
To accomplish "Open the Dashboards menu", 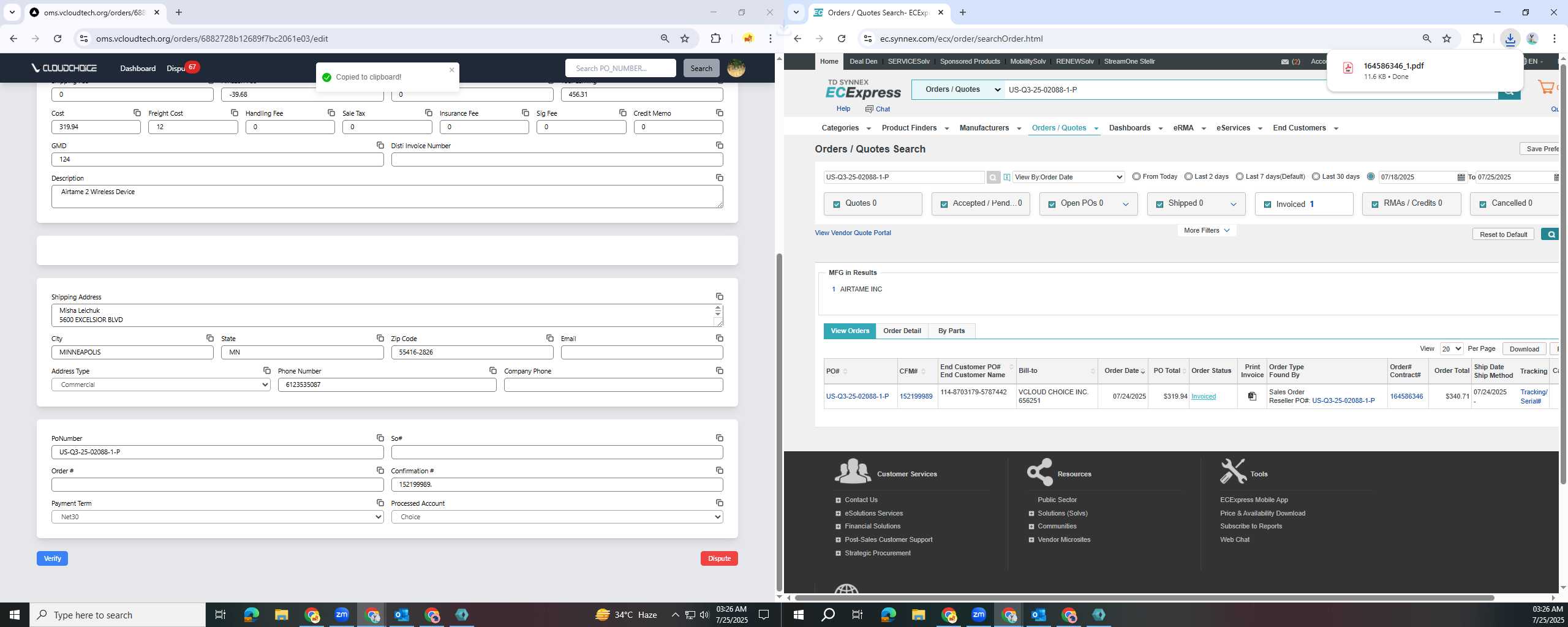I will (x=1135, y=128).
